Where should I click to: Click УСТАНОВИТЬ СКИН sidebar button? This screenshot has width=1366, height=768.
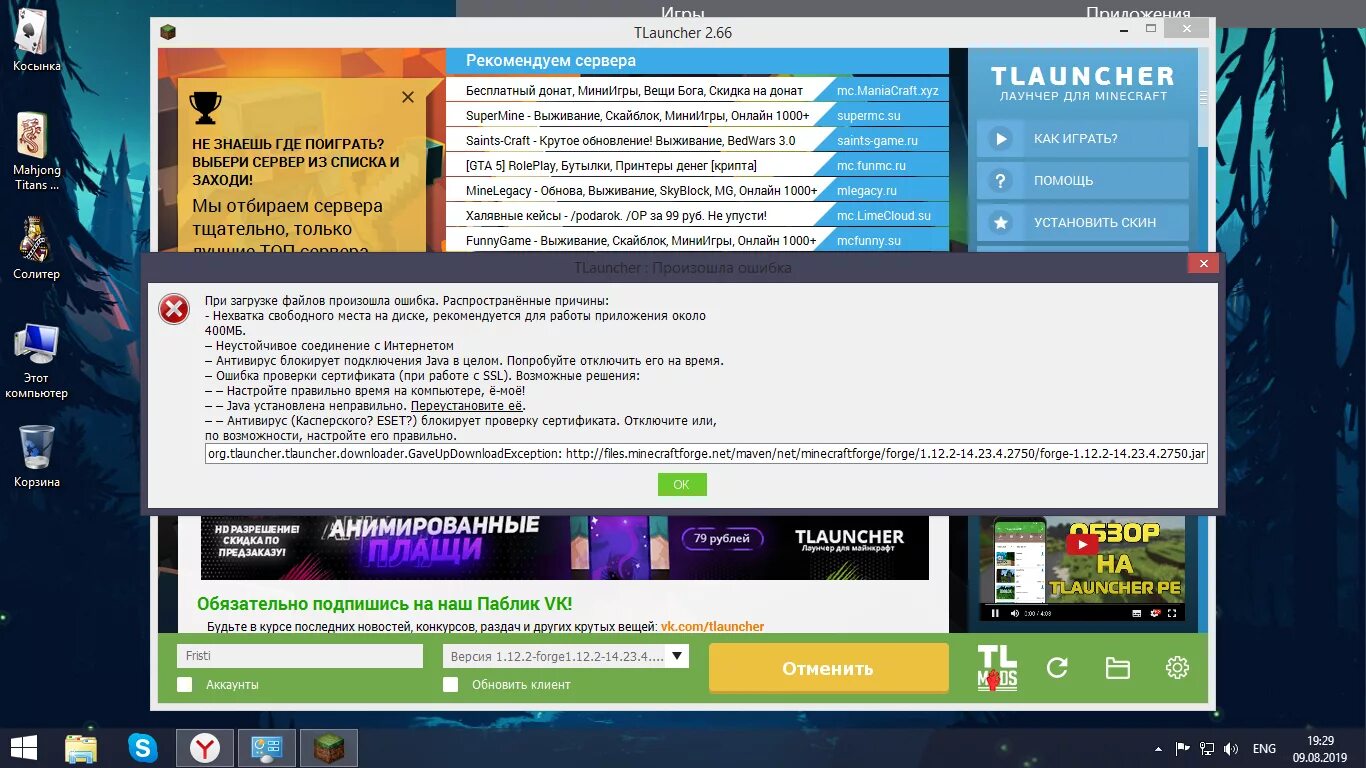(1083, 223)
